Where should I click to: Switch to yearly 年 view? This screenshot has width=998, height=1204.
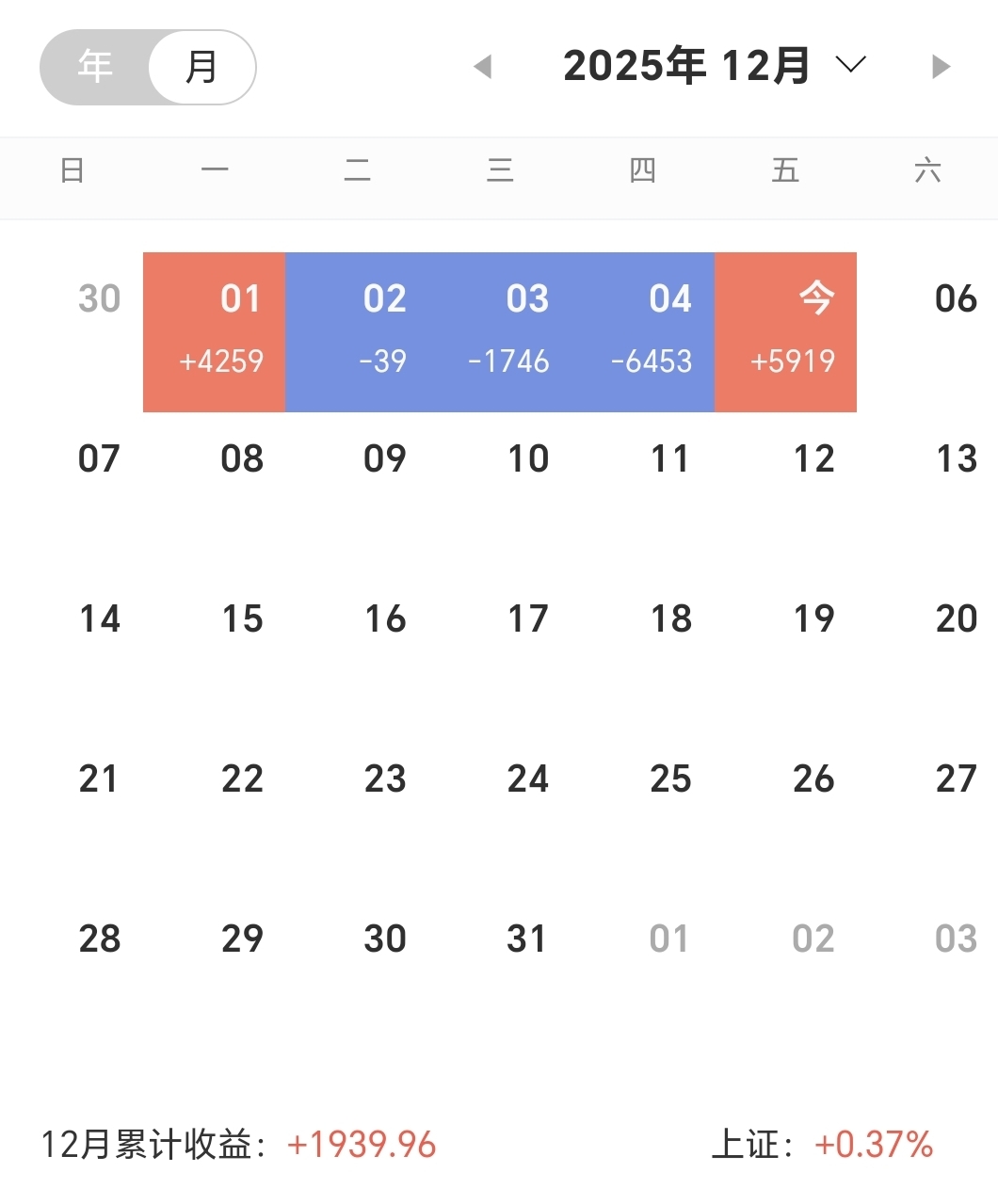[x=95, y=67]
